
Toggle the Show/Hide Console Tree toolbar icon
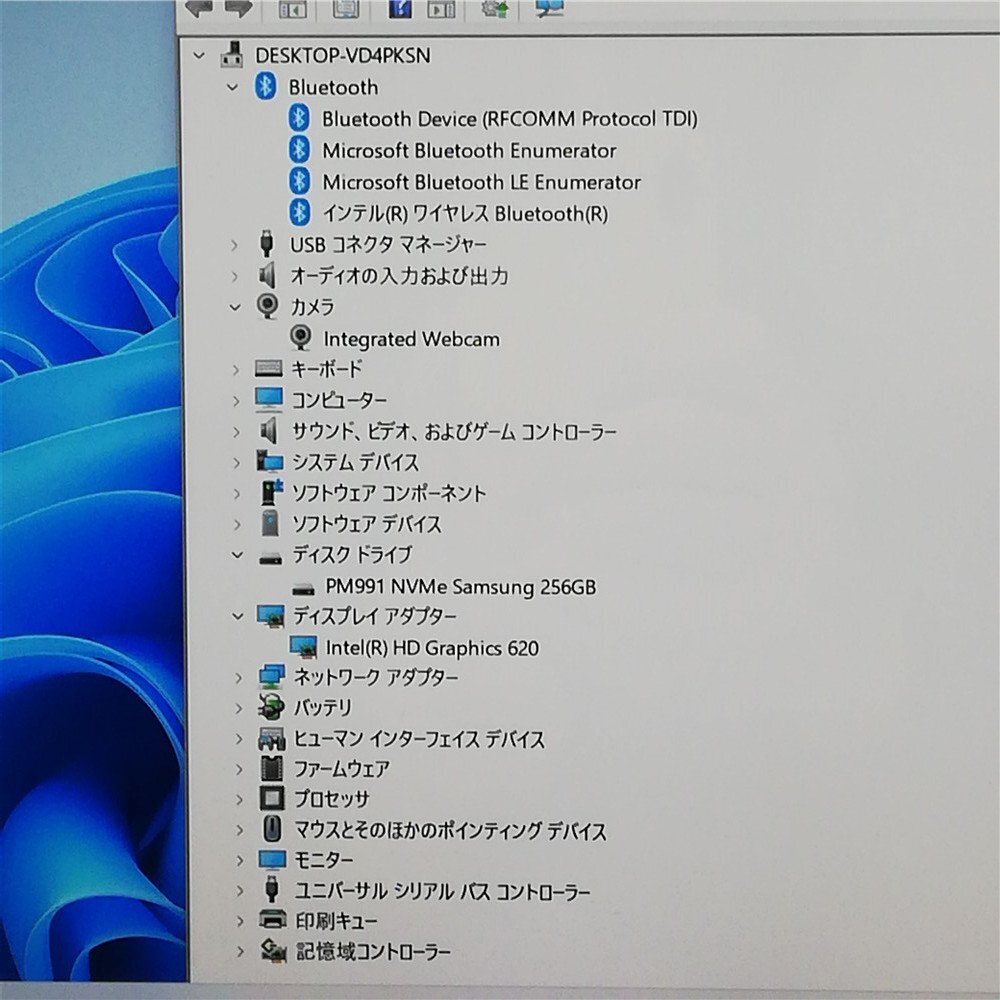coord(293,9)
